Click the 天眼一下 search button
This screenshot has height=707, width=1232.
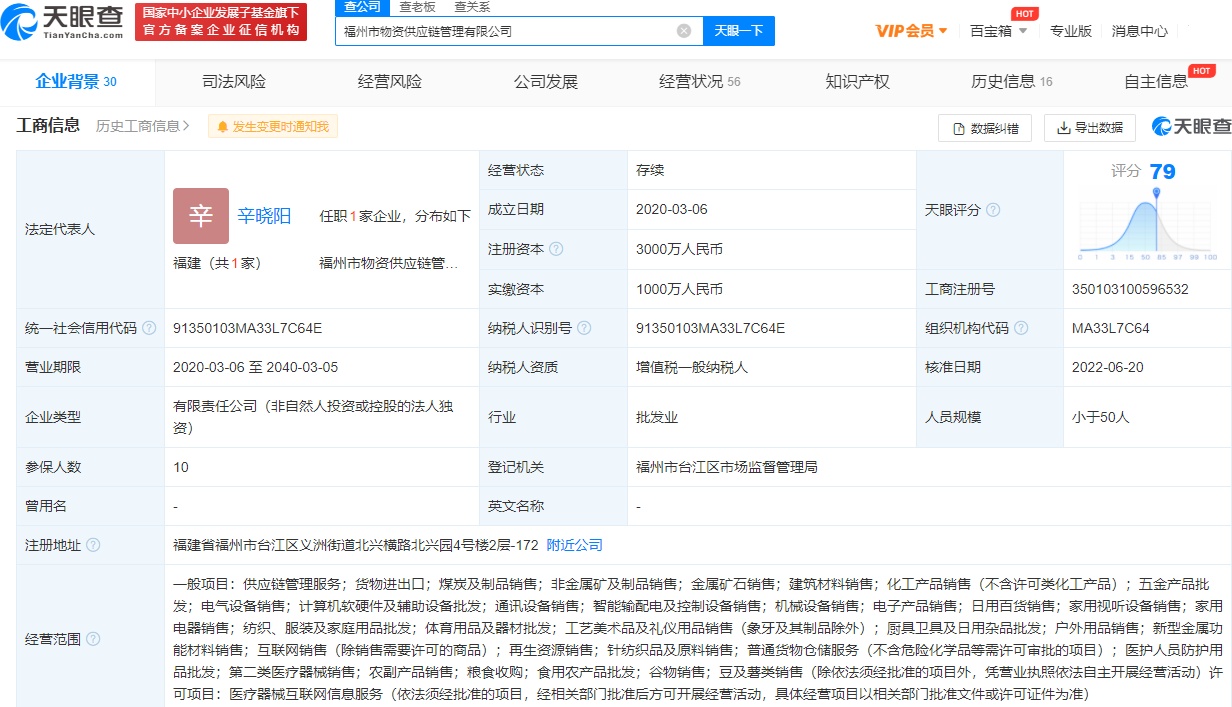(739, 31)
